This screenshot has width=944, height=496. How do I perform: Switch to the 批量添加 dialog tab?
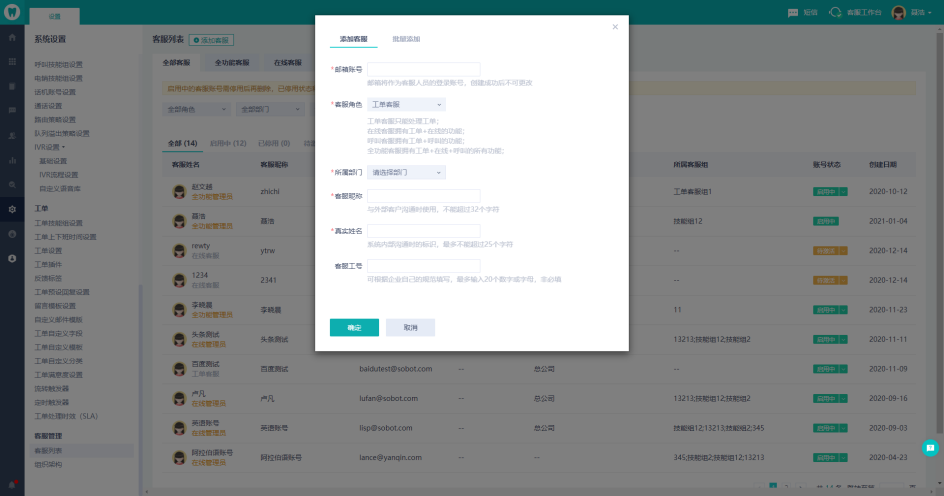[406, 39]
